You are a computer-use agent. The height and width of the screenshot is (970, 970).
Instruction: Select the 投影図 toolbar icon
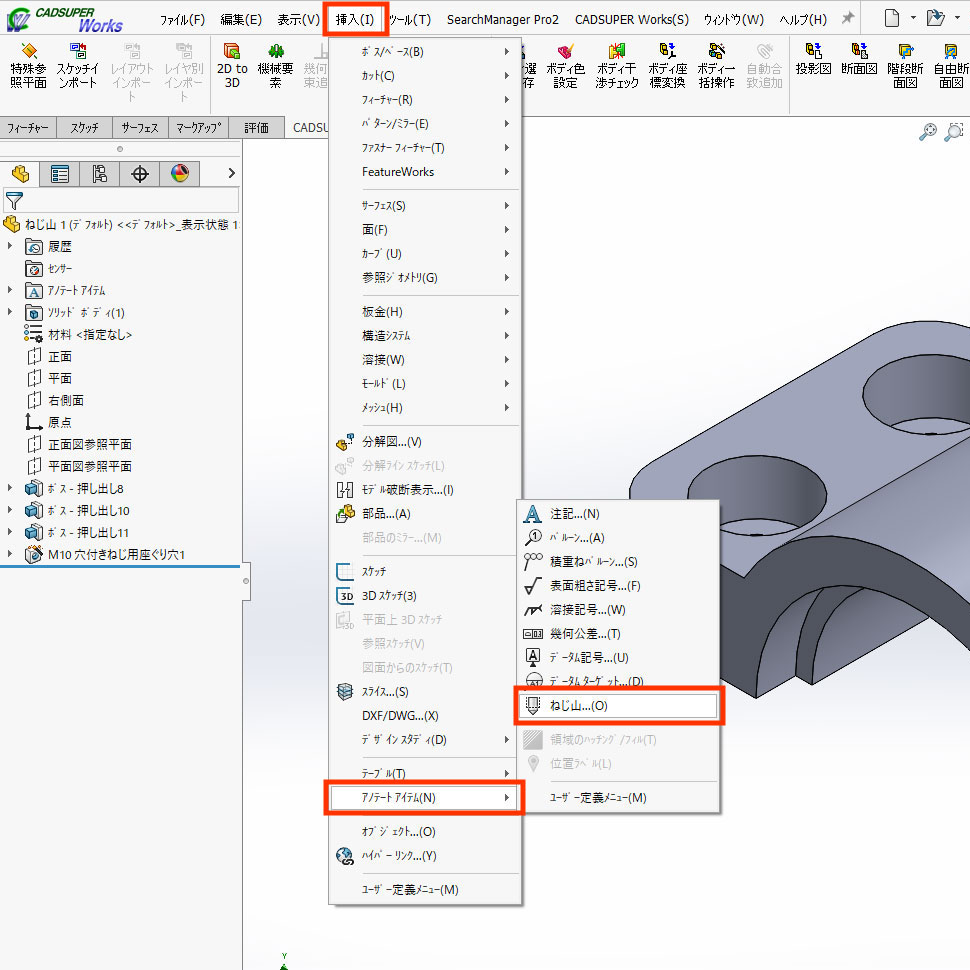click(814, 60)
